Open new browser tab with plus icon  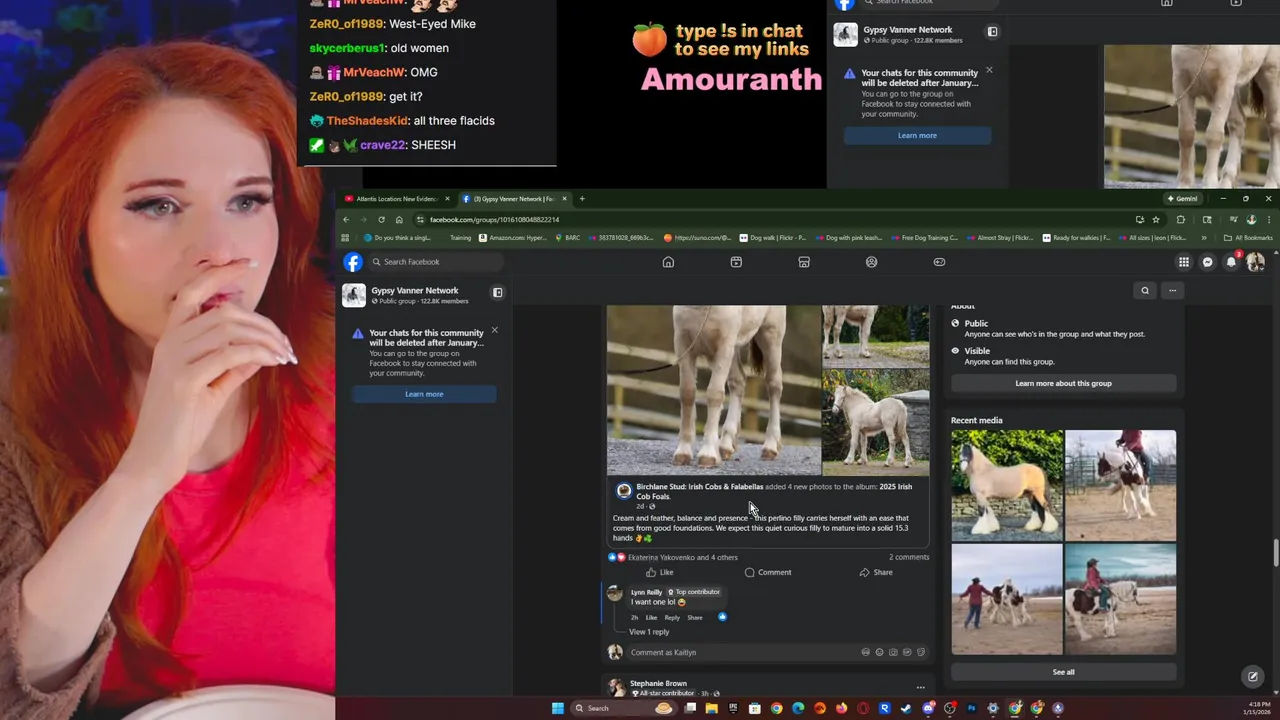pos(582,199)
